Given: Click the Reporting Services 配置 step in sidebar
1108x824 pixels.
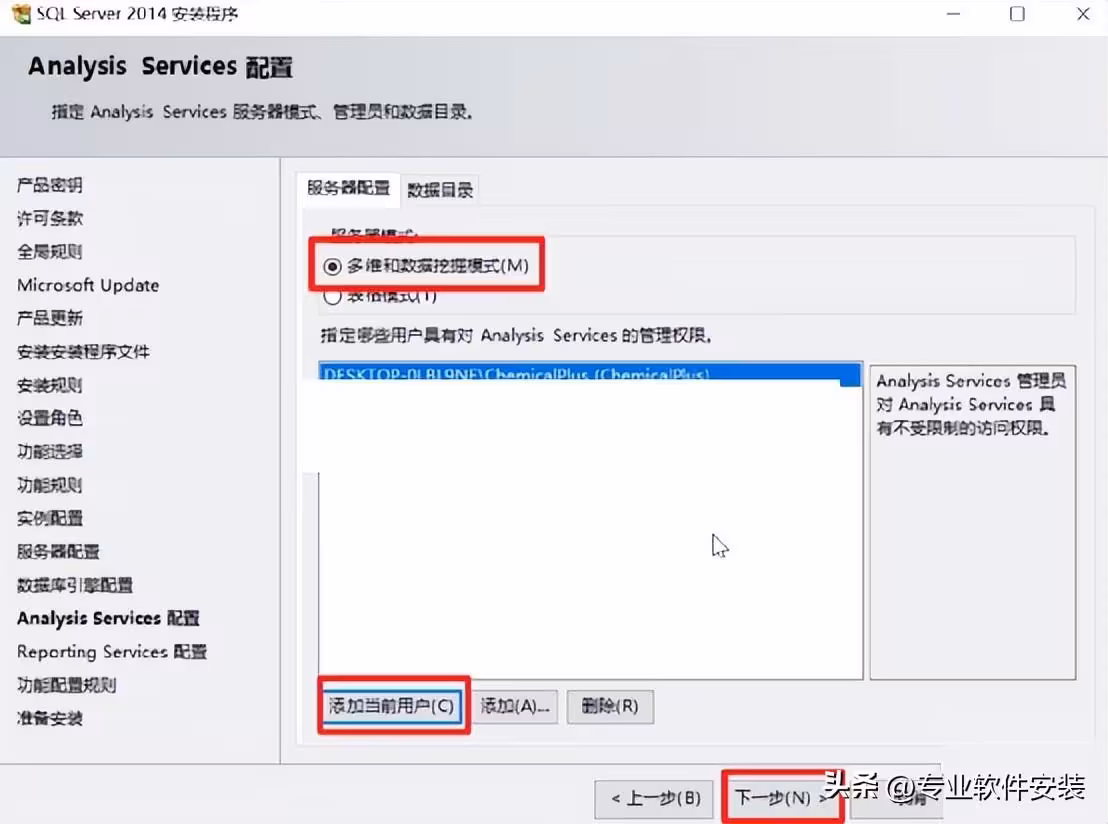Looking at the screenshot, I should pyautogui.click(x=112, y=652).
